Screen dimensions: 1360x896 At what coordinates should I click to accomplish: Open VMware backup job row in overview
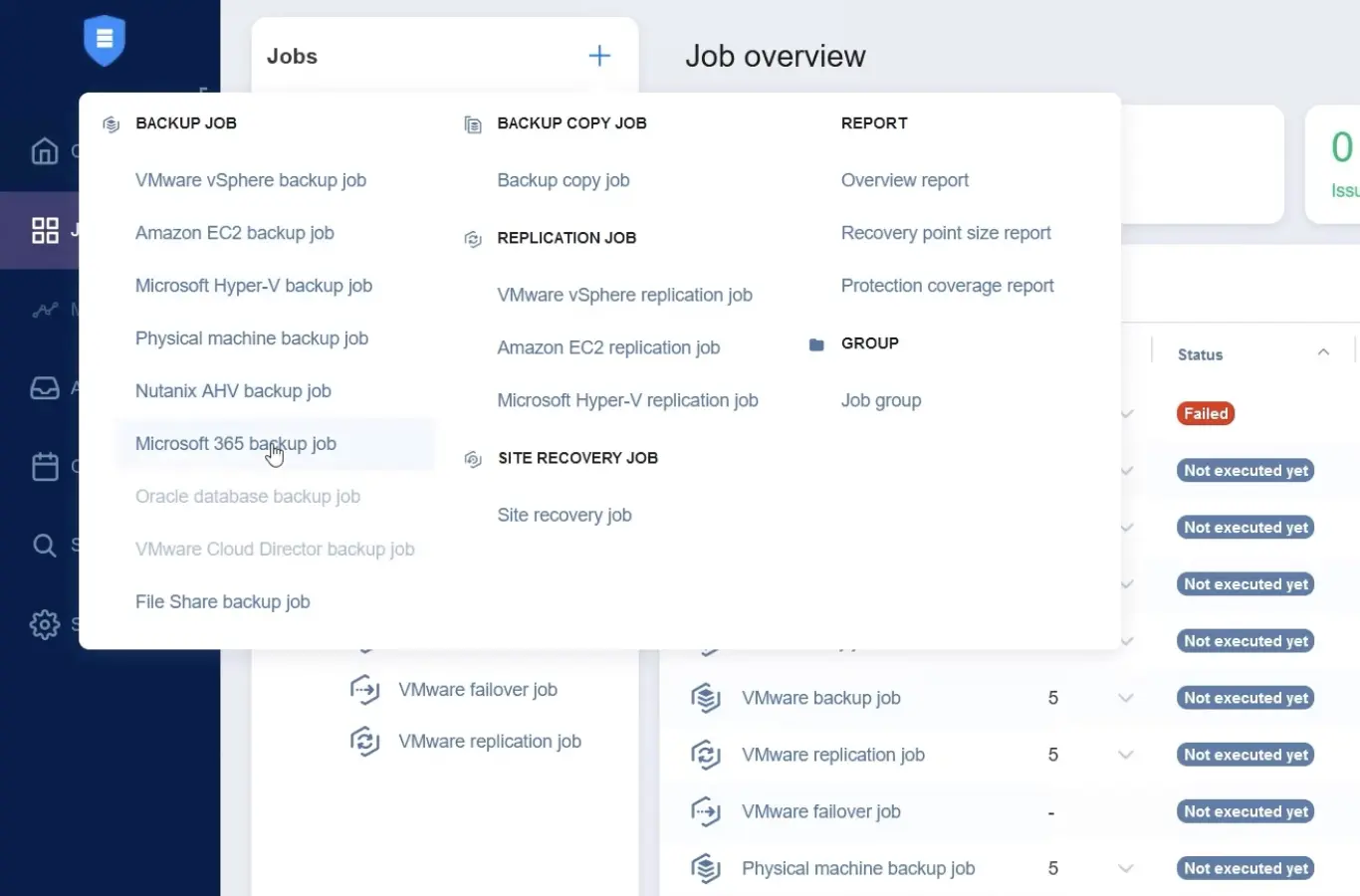821,699
